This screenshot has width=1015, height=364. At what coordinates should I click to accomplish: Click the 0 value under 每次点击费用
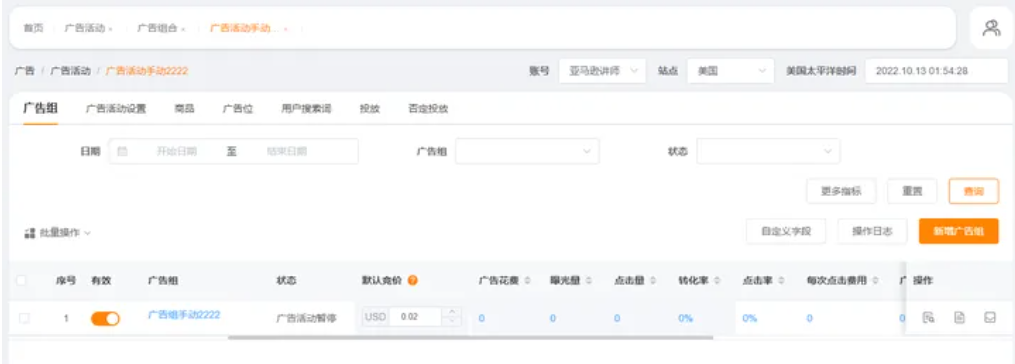coord(809,318)
